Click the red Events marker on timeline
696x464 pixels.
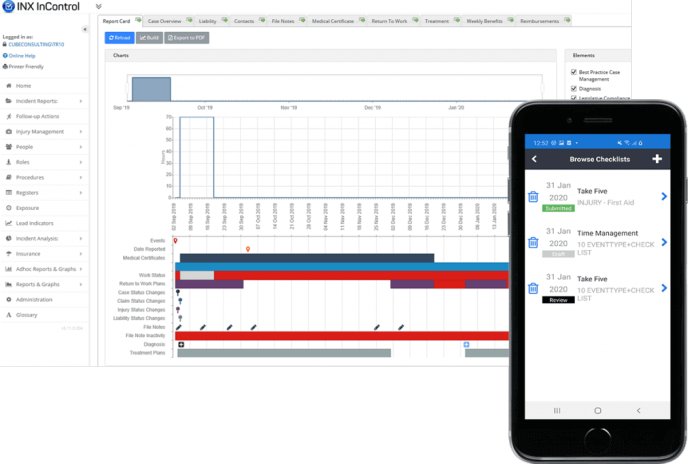click(x=175, y=241)
